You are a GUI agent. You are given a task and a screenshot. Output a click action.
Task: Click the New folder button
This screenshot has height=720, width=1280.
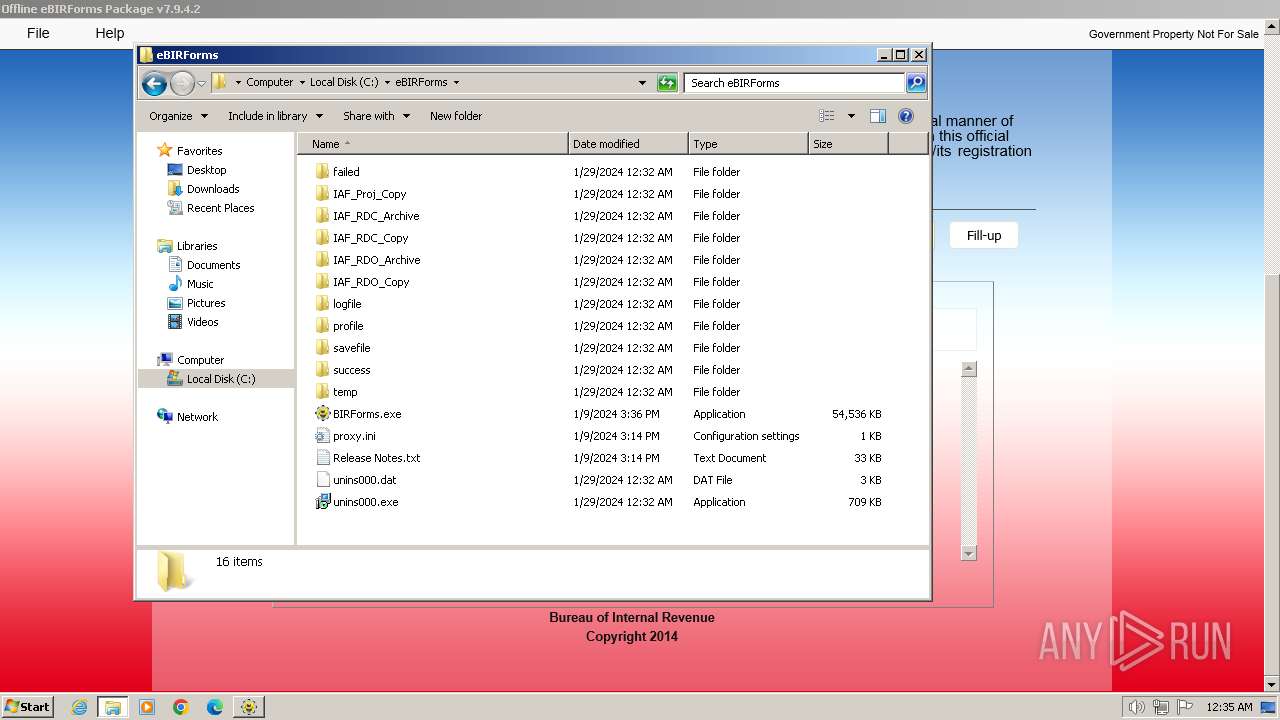456,116
